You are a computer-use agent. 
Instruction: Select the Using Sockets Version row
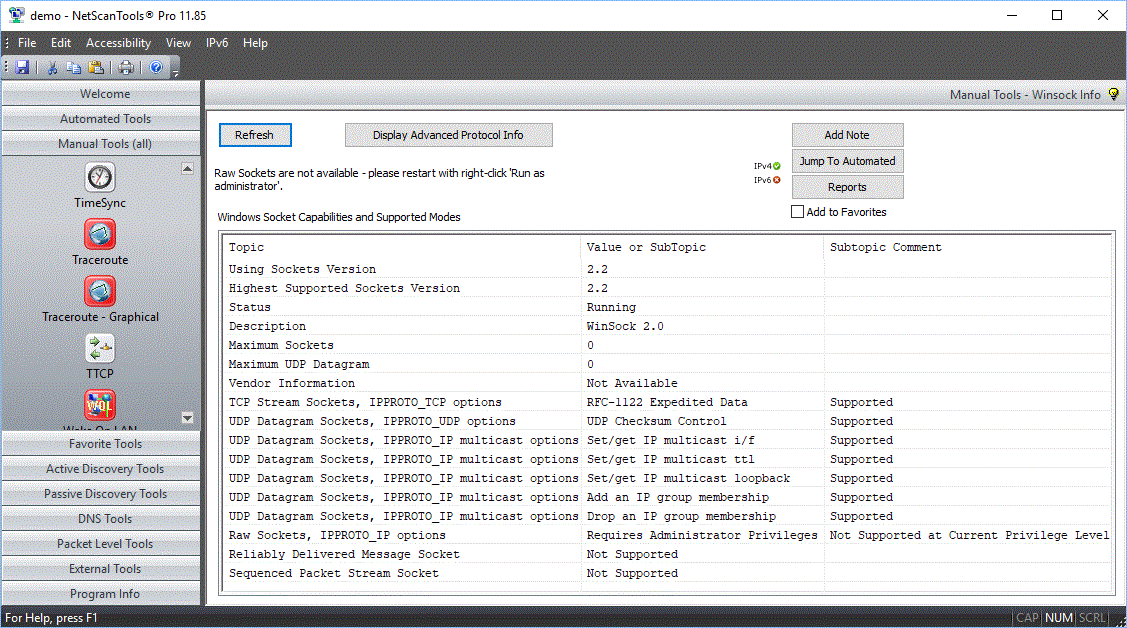coord(668,269)
